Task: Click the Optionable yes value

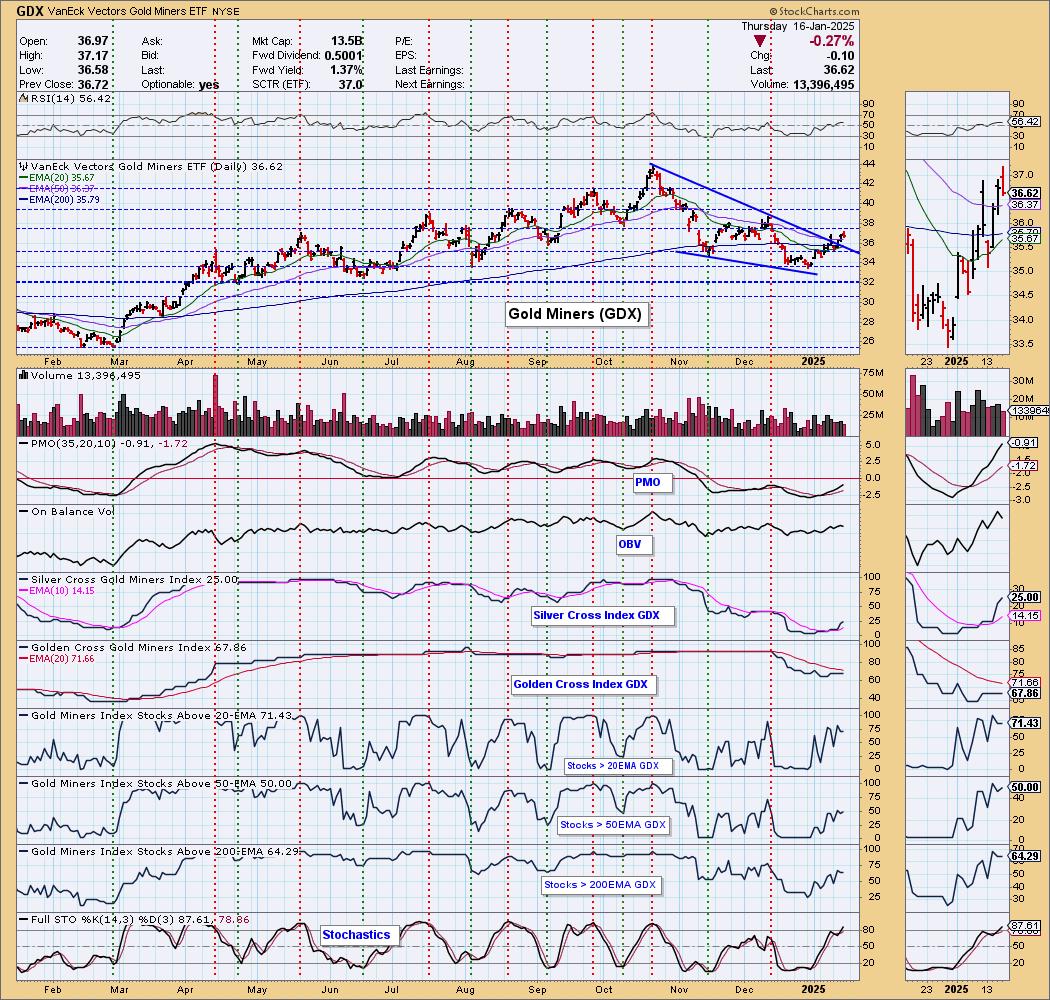Action: 208,84
